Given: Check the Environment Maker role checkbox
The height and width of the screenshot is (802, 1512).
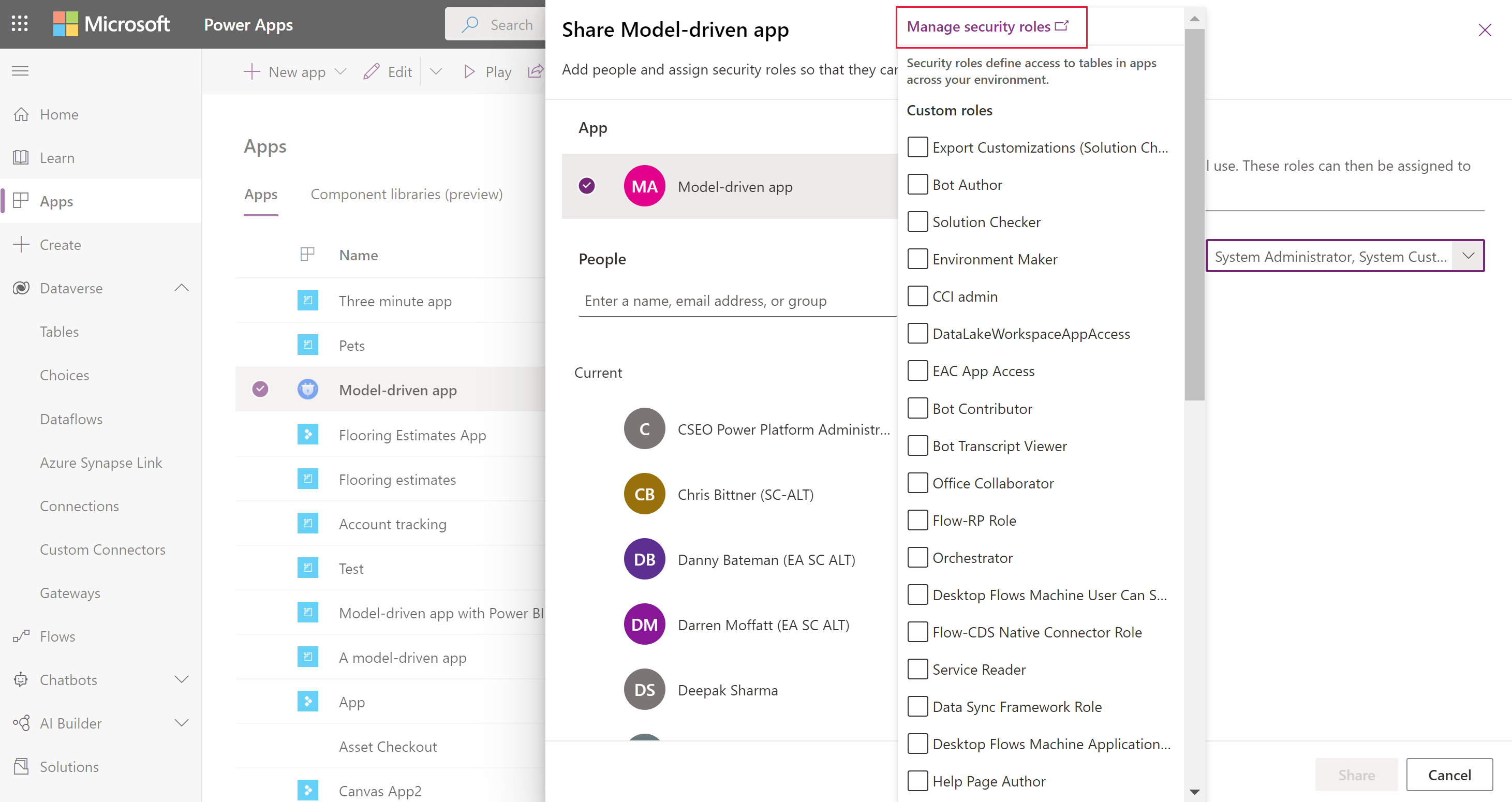Looking at the screenshot, I should [917, 259].
